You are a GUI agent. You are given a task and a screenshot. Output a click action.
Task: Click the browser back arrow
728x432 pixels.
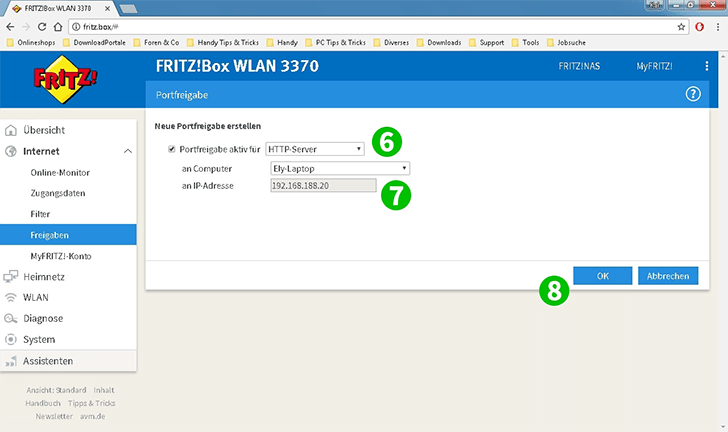pyautogui.click(x=10, y=27)
